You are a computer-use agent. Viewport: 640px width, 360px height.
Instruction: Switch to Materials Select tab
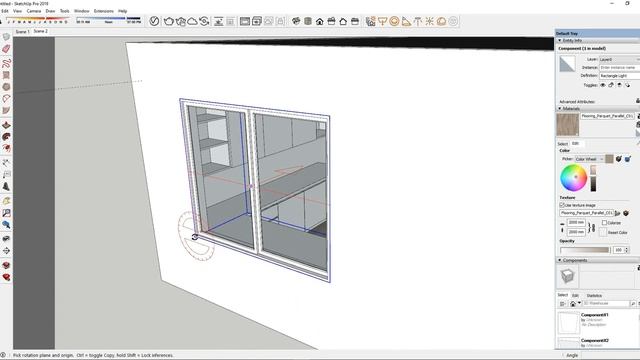coord(562,144)
